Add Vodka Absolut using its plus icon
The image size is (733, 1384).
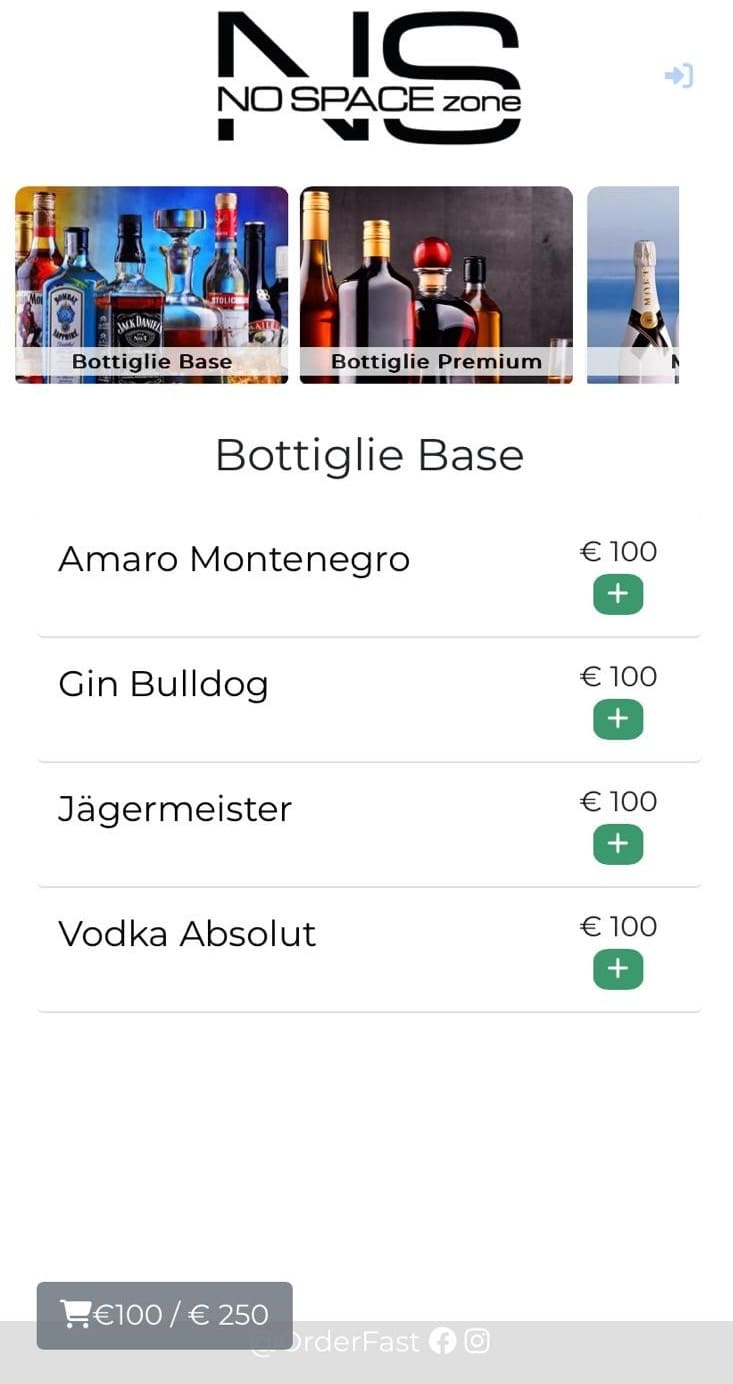coord(618,969)
